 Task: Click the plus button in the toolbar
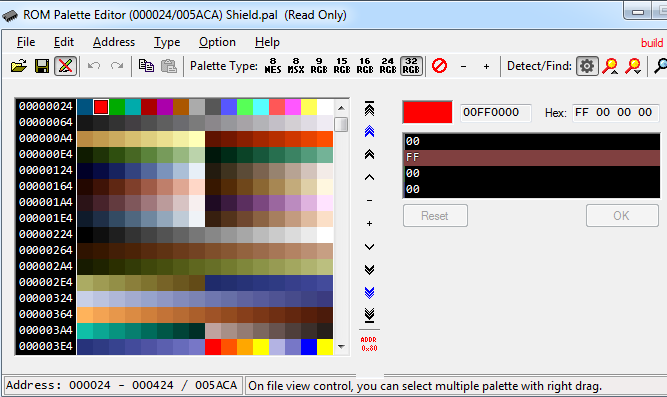[x=486, y=66]
